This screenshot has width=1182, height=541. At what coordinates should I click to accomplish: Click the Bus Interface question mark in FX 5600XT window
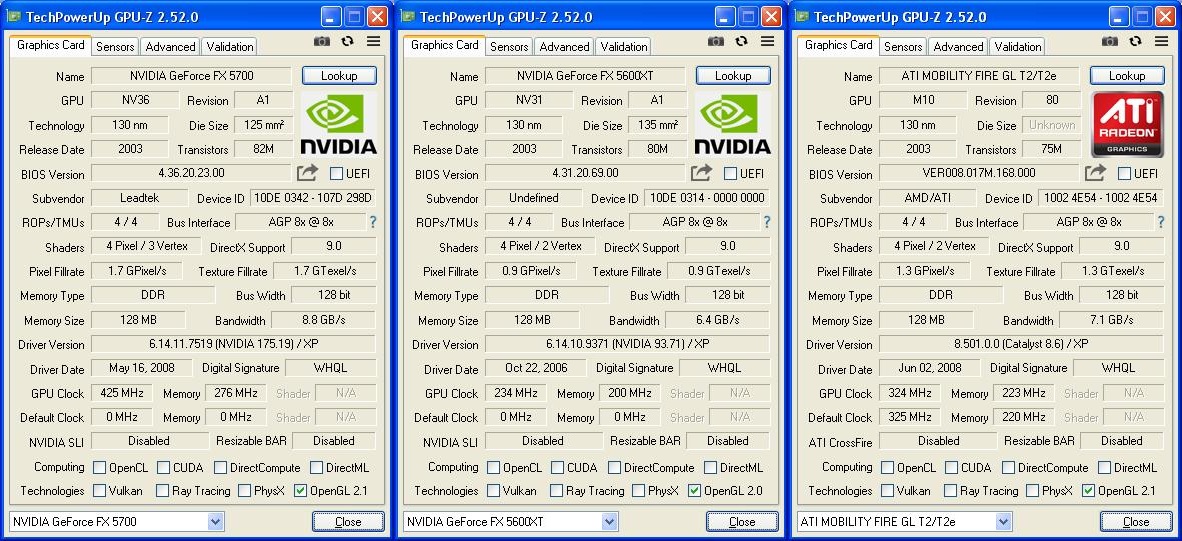[x=767, y=222]
